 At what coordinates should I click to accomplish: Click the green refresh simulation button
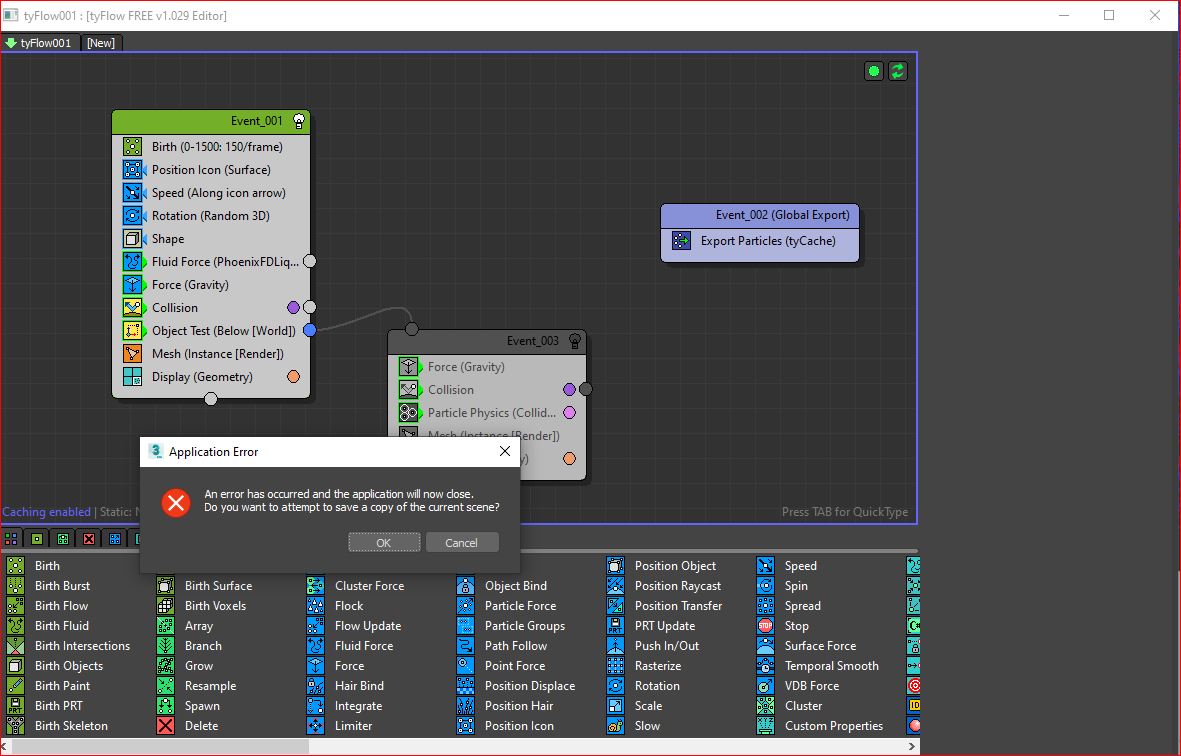coord(898,71)
